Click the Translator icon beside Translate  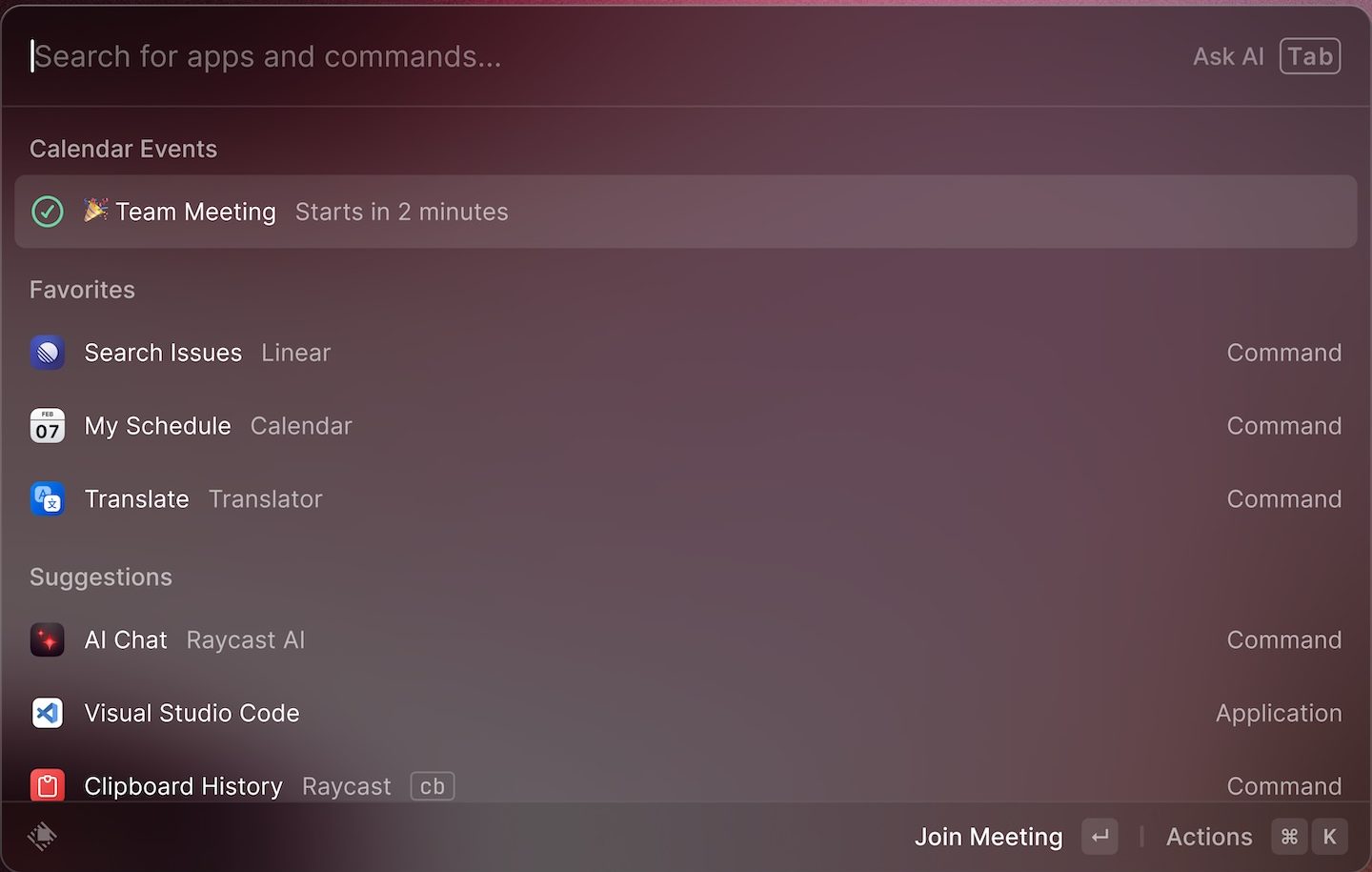coord(48,499)
